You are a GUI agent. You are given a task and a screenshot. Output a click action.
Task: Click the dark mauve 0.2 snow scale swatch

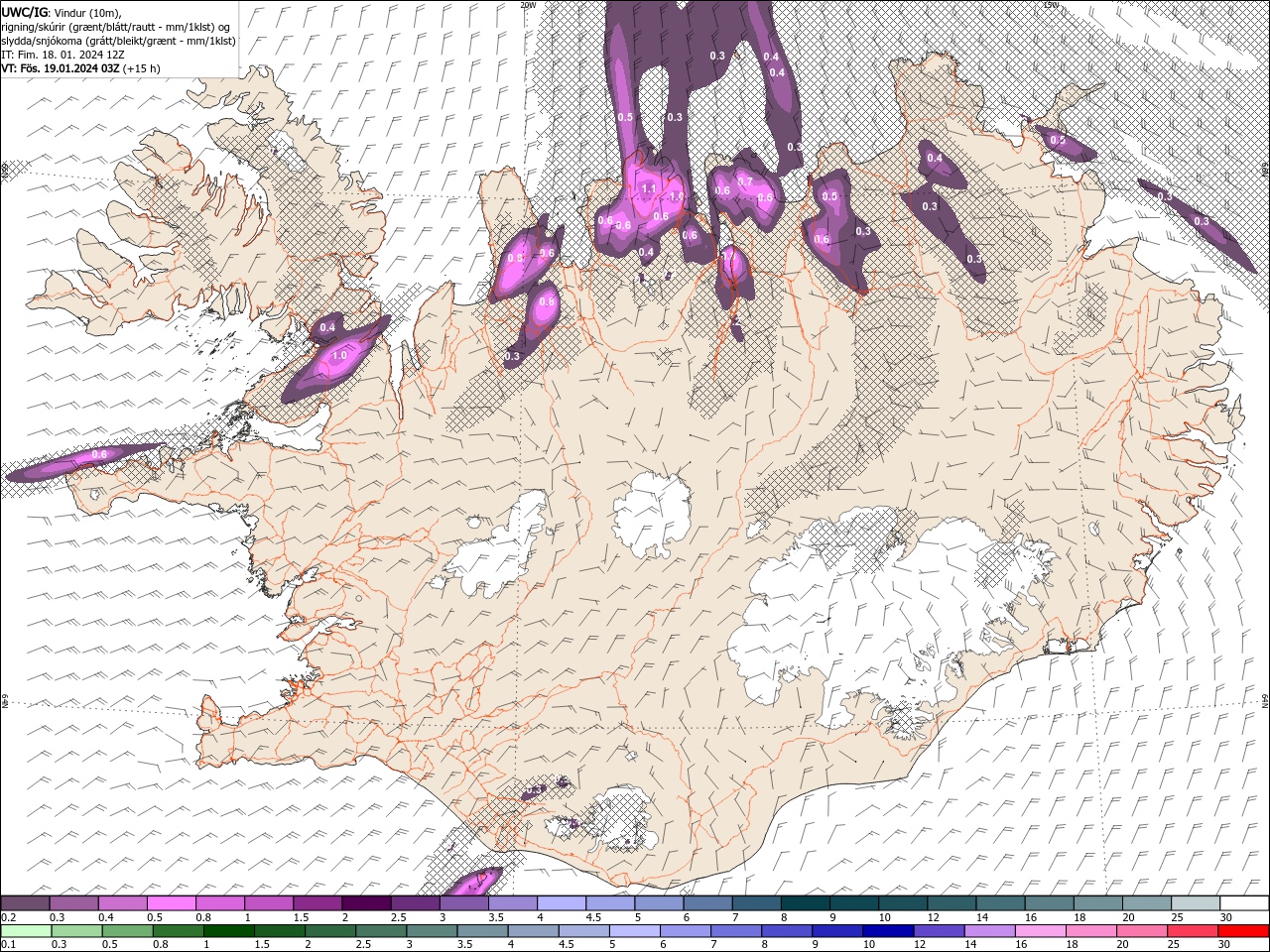coord(25,903)
